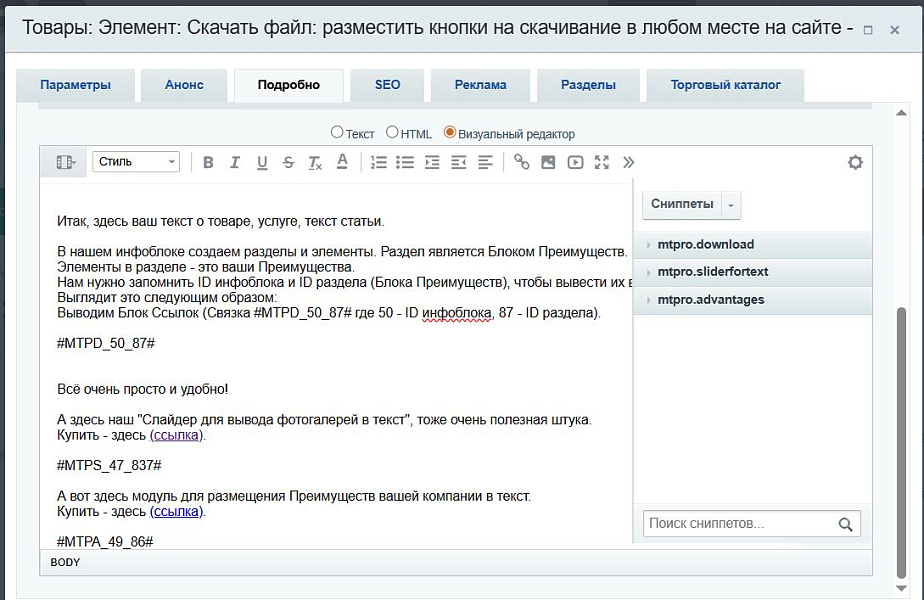Open the Сниппеты dropdown arrow

coord(731,205)
